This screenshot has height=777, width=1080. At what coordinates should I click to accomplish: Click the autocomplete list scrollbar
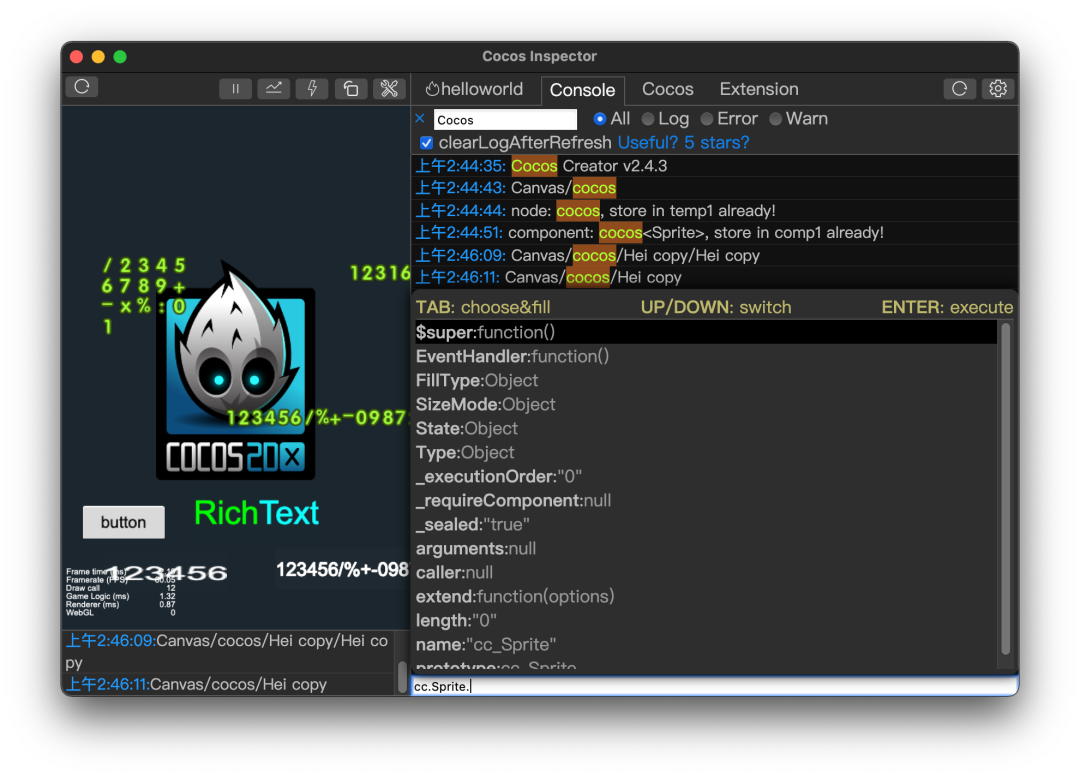coord(1006,488)
